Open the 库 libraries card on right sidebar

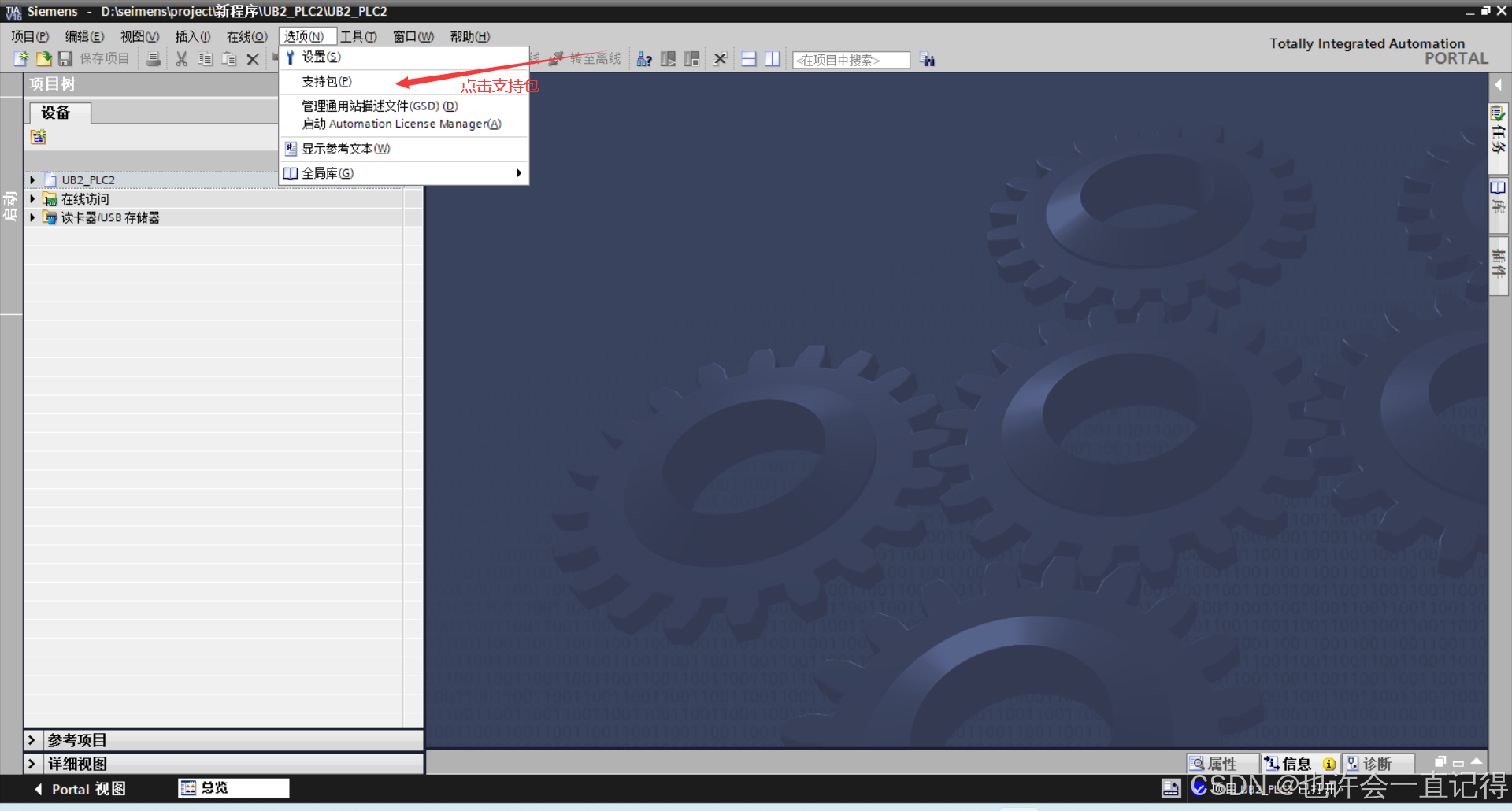(1499, 204)
